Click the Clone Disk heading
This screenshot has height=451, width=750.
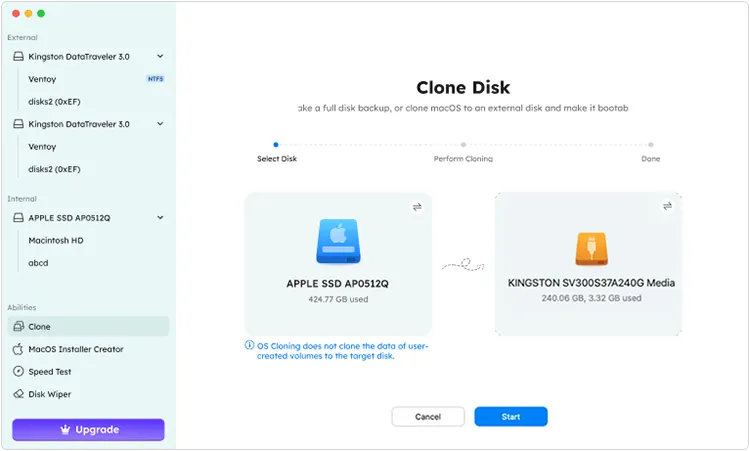(x=463, y=88)
